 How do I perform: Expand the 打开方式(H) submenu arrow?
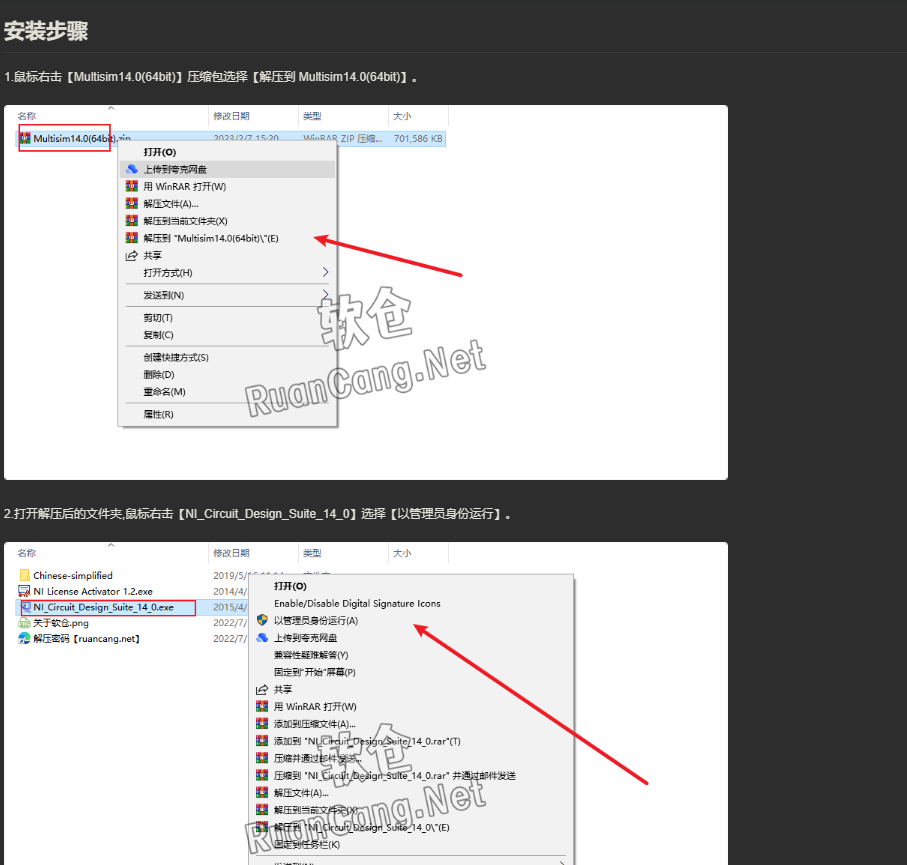coord(325,273)
